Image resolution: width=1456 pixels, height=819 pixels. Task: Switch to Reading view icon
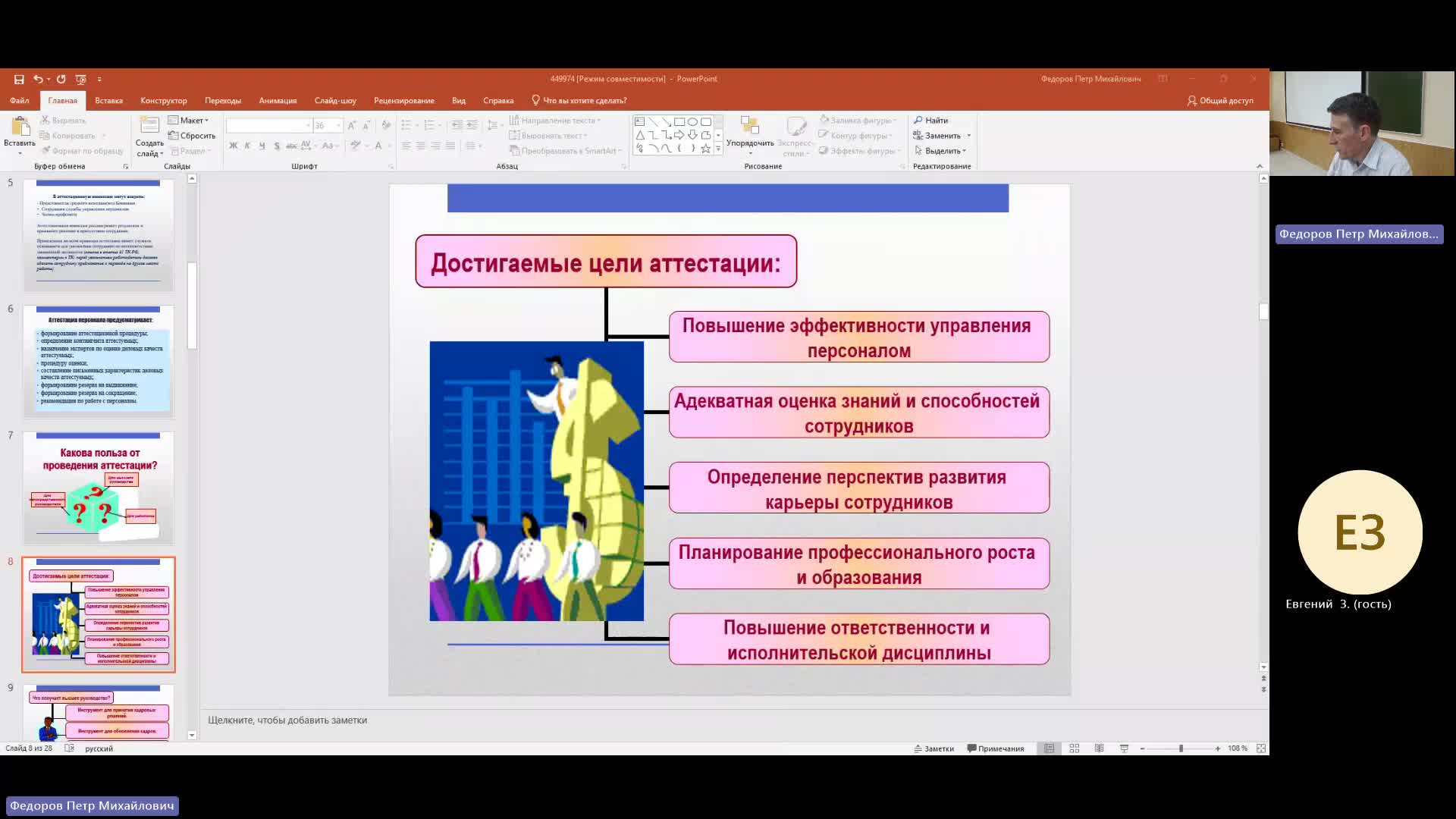[x=1100, y=748]
